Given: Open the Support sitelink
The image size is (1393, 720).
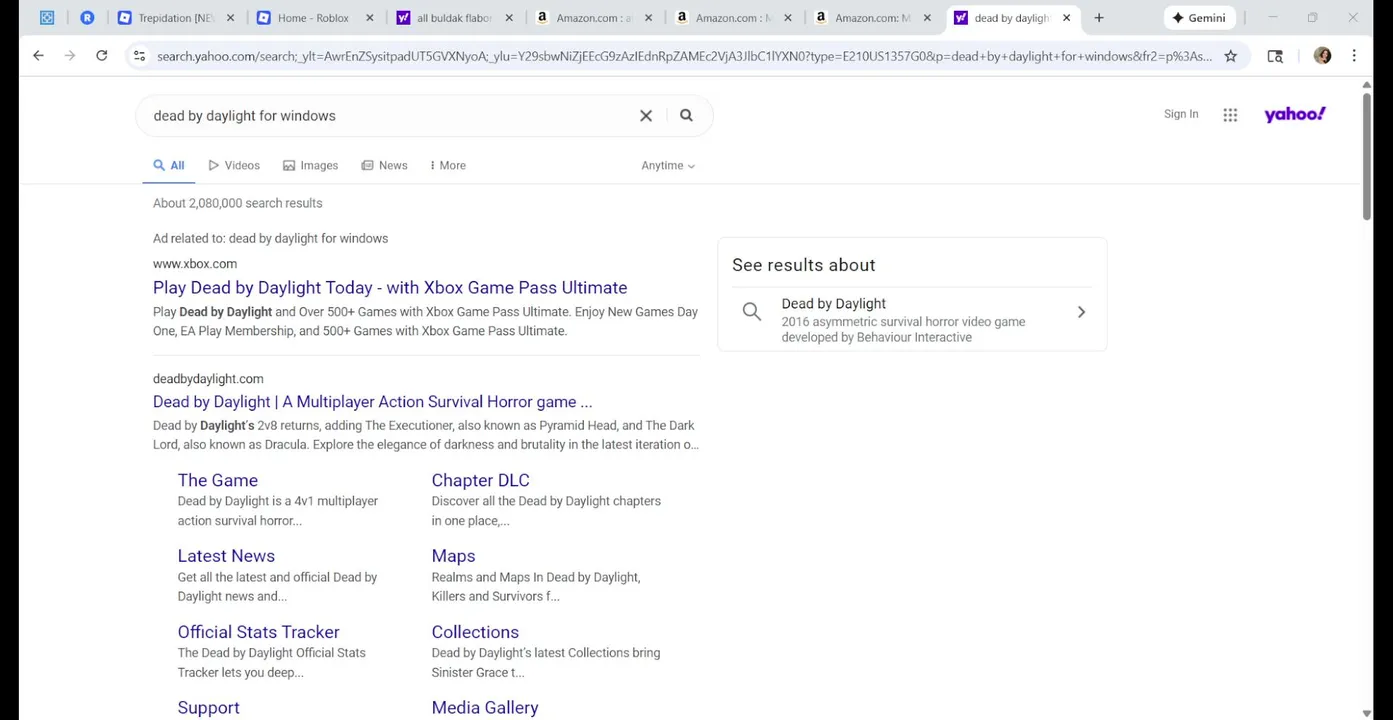Looking at the screenshot, I should click(208, 708).
